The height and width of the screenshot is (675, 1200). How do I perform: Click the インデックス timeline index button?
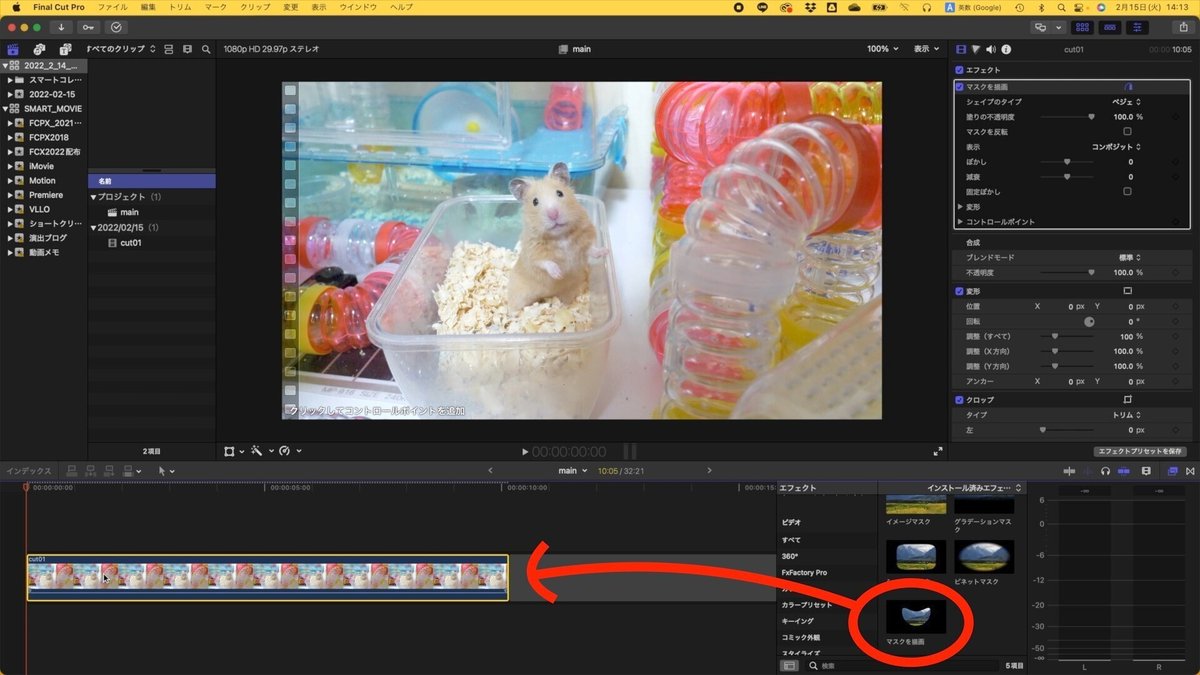click(28, 470)
